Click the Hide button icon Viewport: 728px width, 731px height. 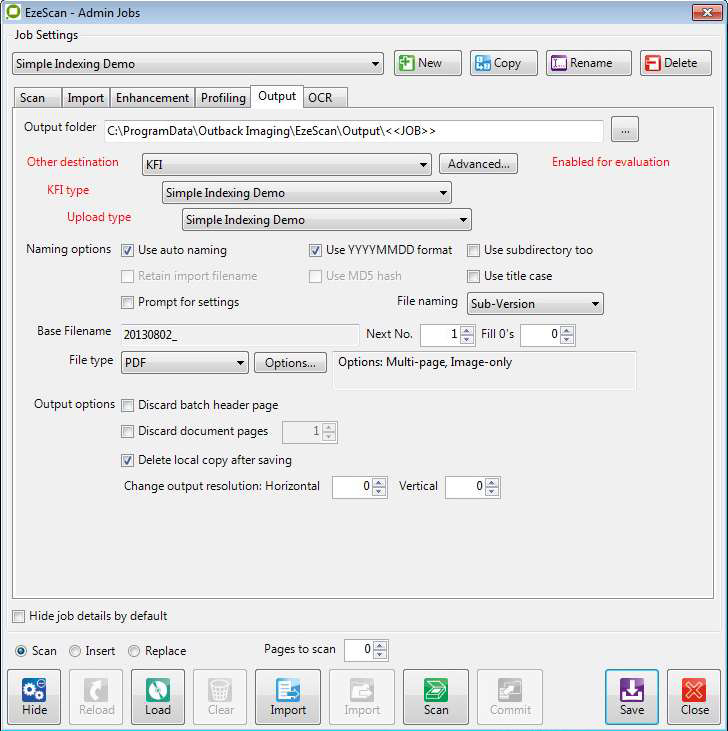point(34,691)
